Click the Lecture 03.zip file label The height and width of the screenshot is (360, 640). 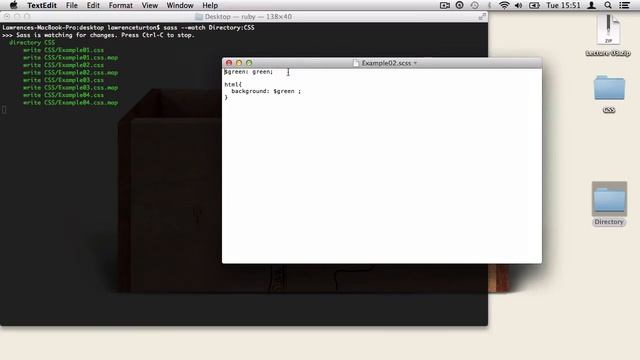[608, 53]
